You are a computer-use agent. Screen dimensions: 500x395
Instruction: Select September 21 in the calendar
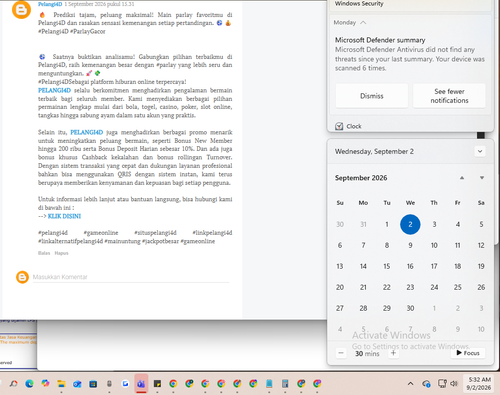(x=363, y=287)
